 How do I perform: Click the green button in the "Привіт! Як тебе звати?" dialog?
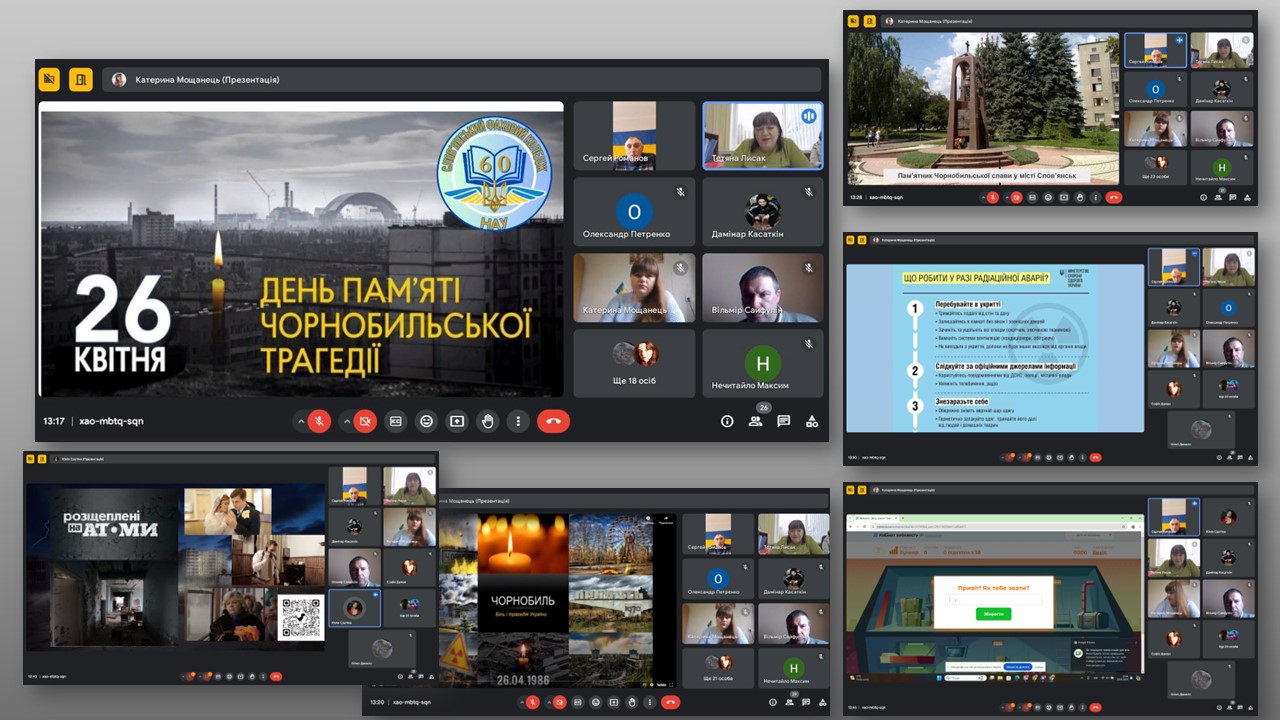point(993,613)
